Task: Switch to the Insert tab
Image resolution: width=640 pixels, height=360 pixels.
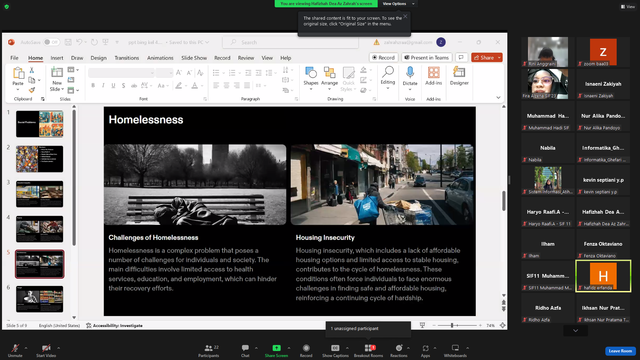Action: coord(57,58)
